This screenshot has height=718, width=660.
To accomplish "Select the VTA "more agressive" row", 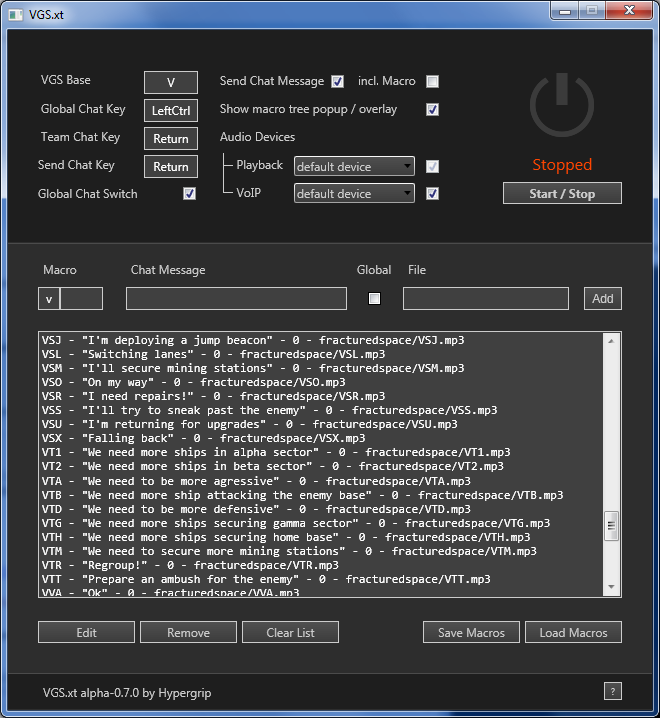I will [321, 481].
